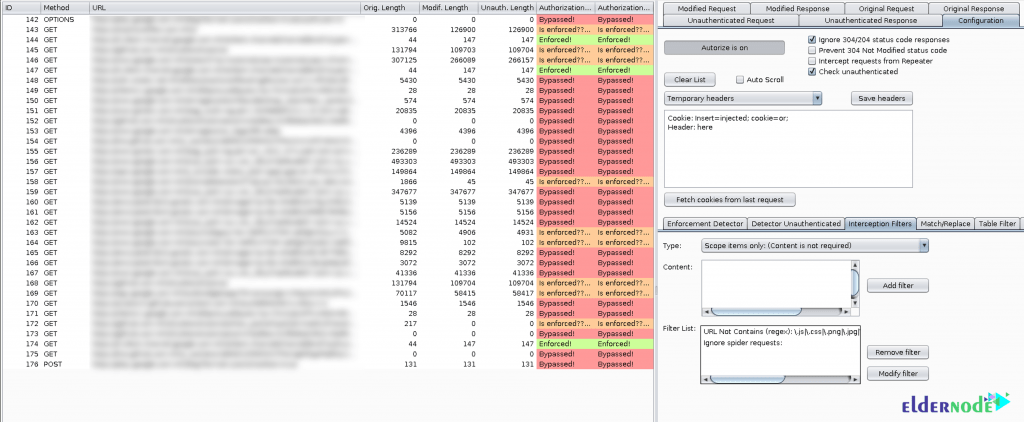This screenshot has width=1024, height=422.
Task: Enable the Auto Scroll checkbox
Action: [x=740, y=80]
